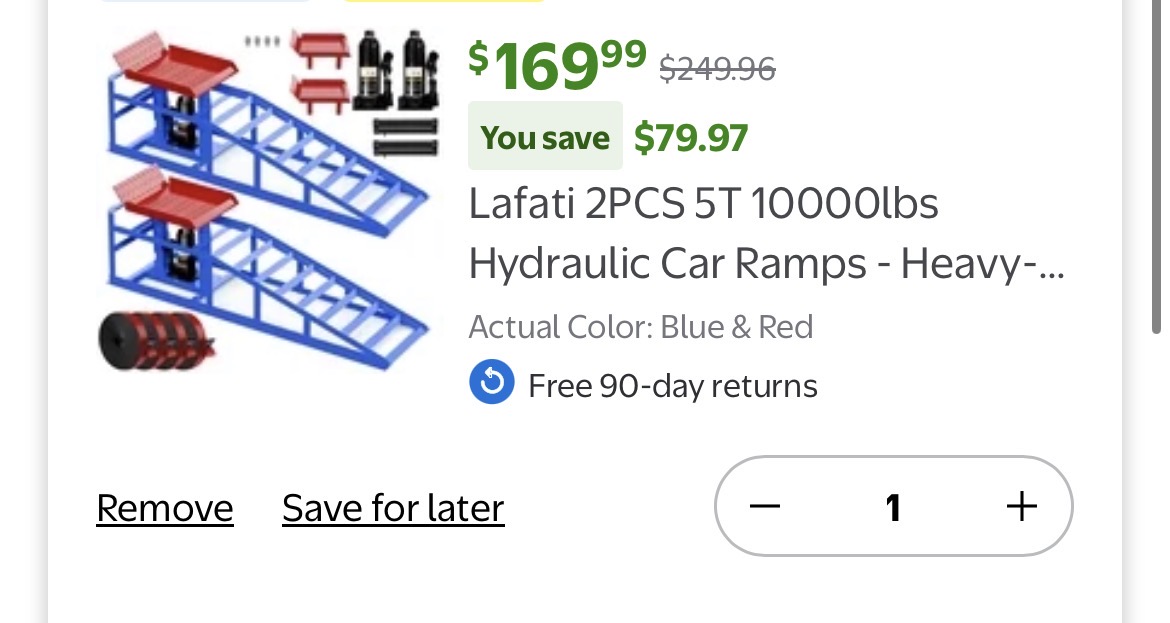Click the $169.99 current price

pyautogui.click(x=557, y=64)
